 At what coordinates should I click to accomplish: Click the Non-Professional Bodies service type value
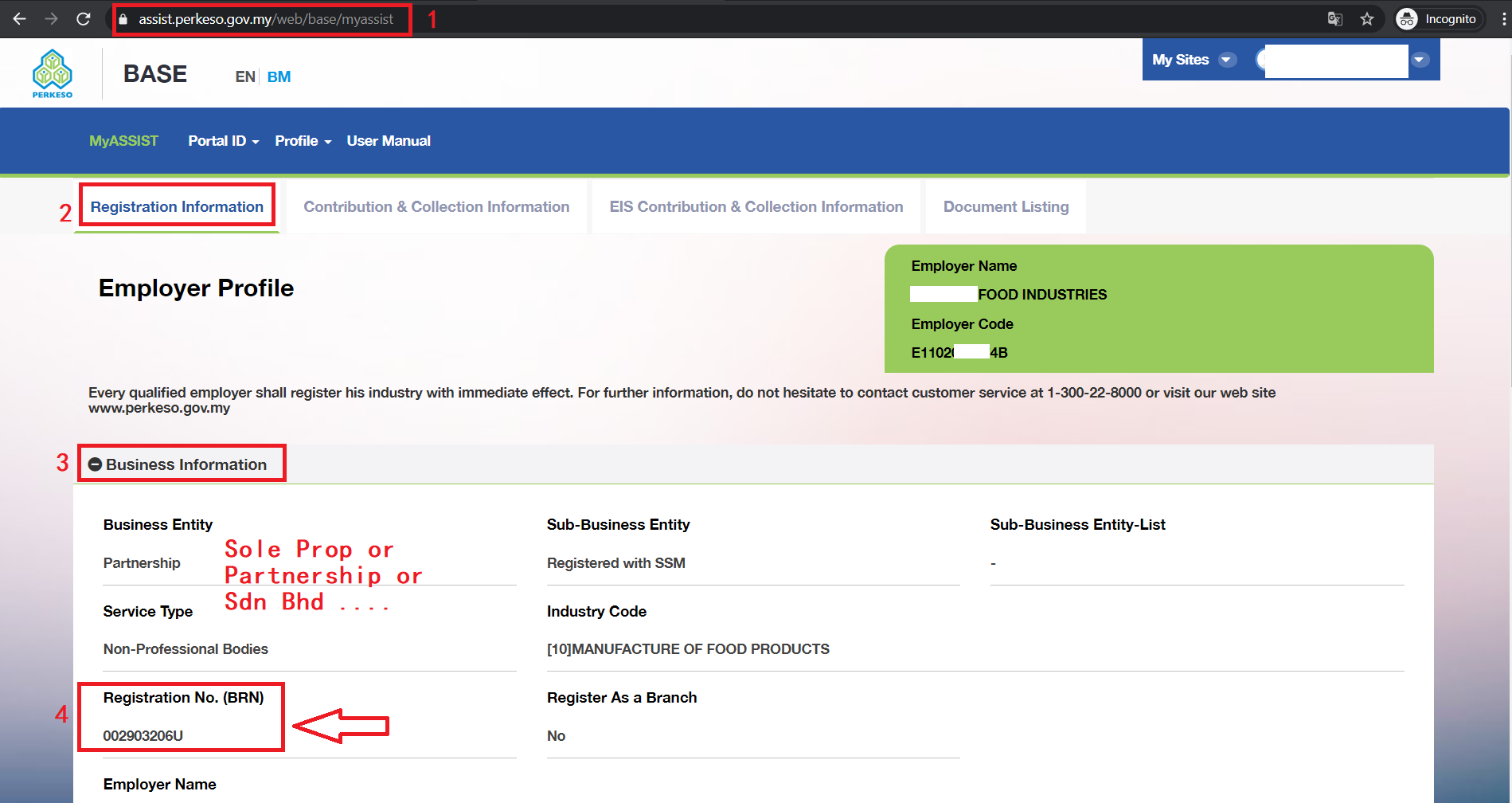186,649
